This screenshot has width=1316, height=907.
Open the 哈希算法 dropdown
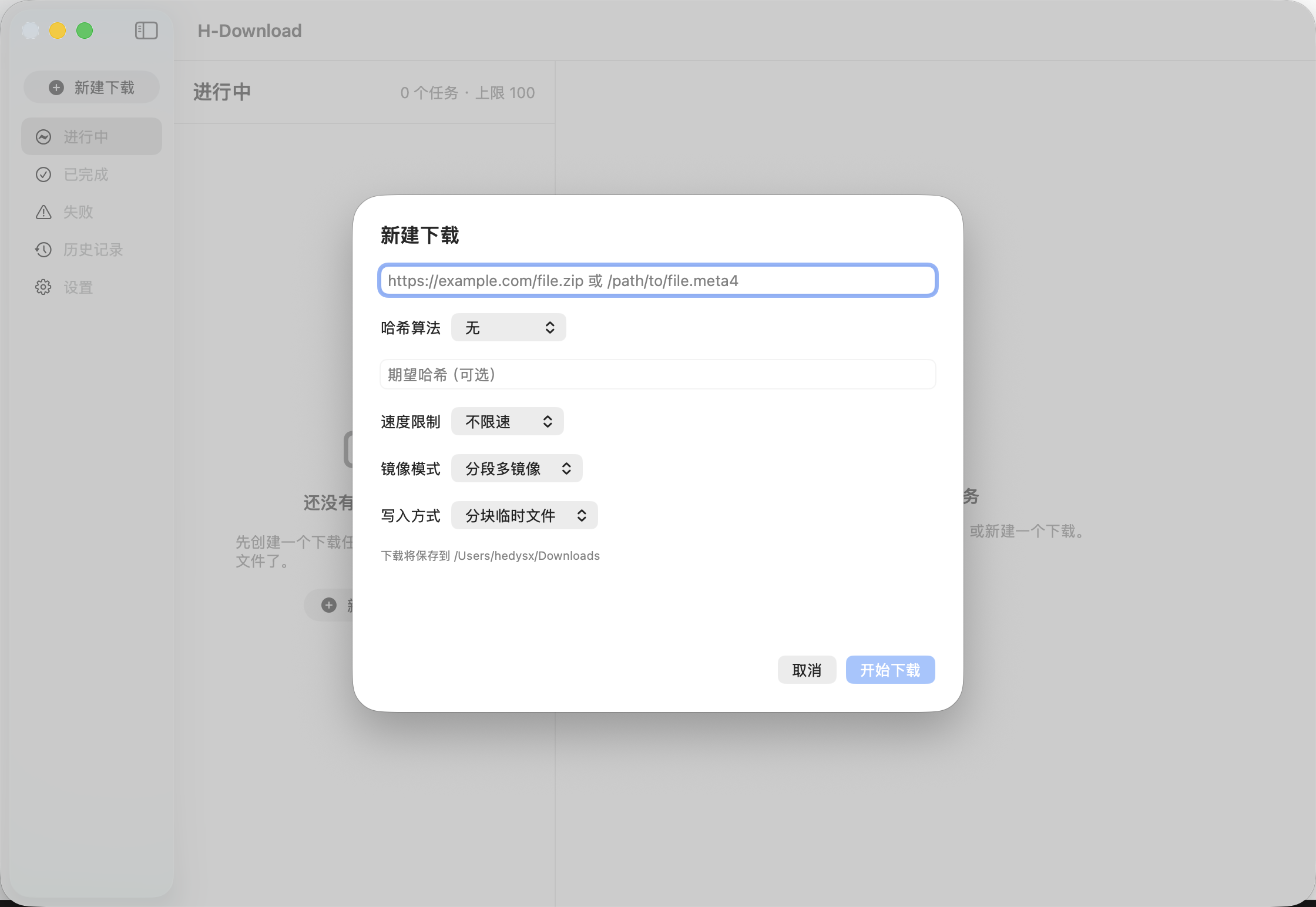(508, 327)
